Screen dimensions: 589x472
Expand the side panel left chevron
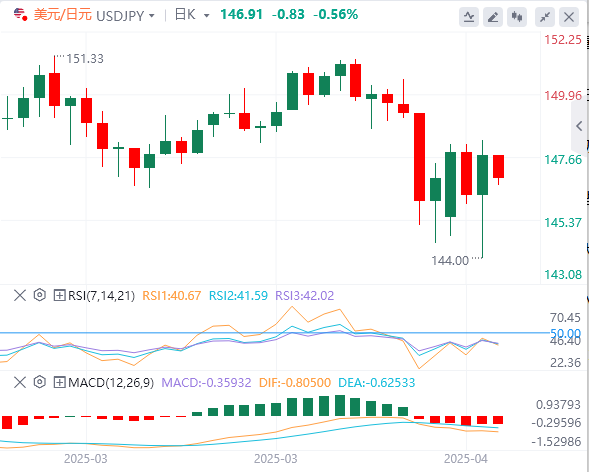579,126
